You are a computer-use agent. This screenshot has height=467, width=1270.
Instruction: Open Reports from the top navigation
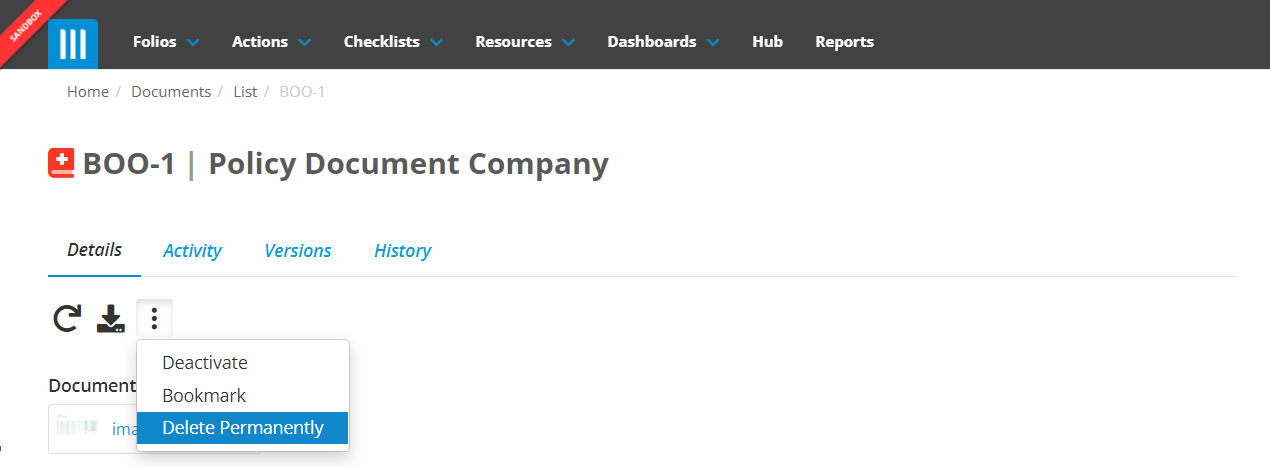844,42
